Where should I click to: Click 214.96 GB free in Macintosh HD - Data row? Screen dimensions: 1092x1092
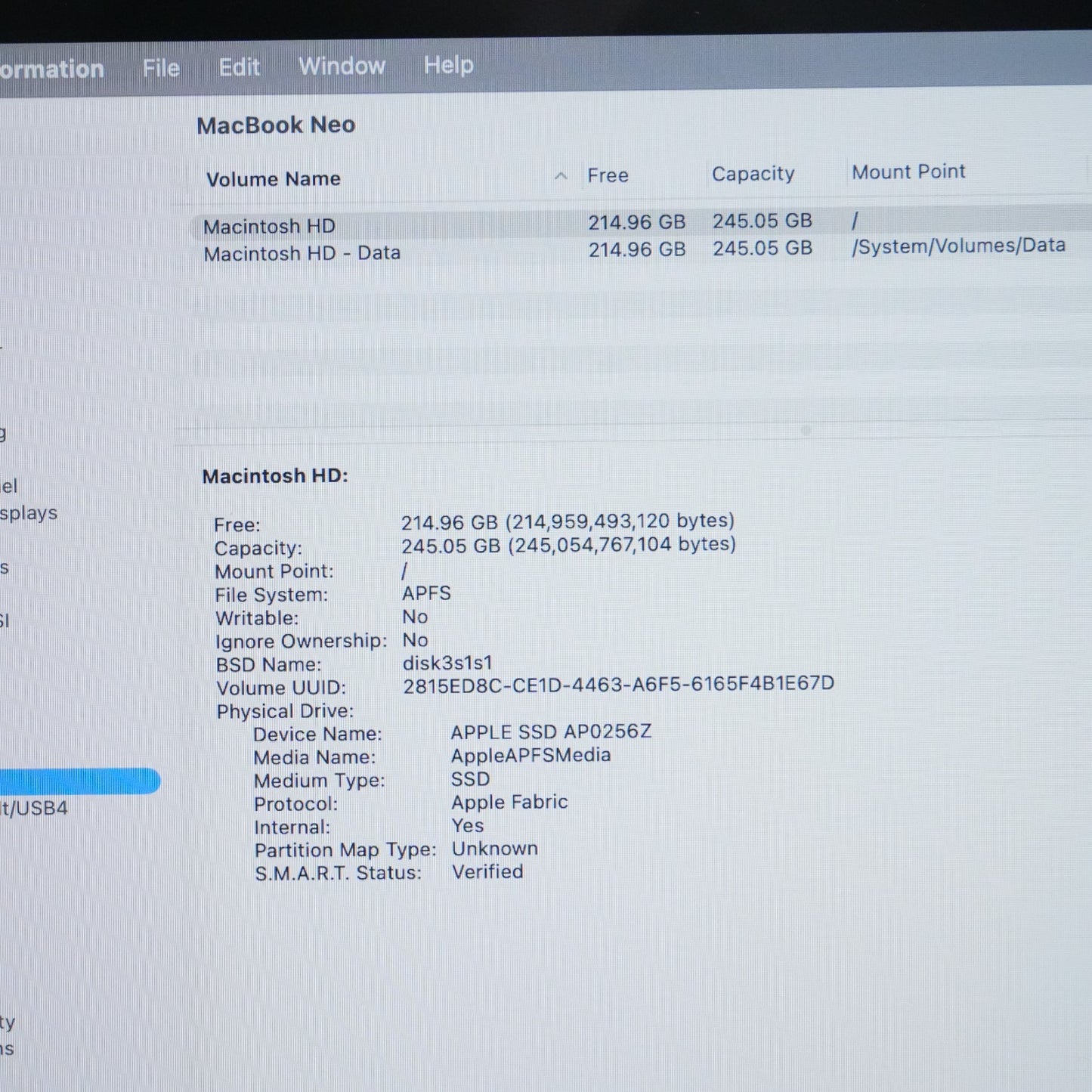tap(637, 249)
